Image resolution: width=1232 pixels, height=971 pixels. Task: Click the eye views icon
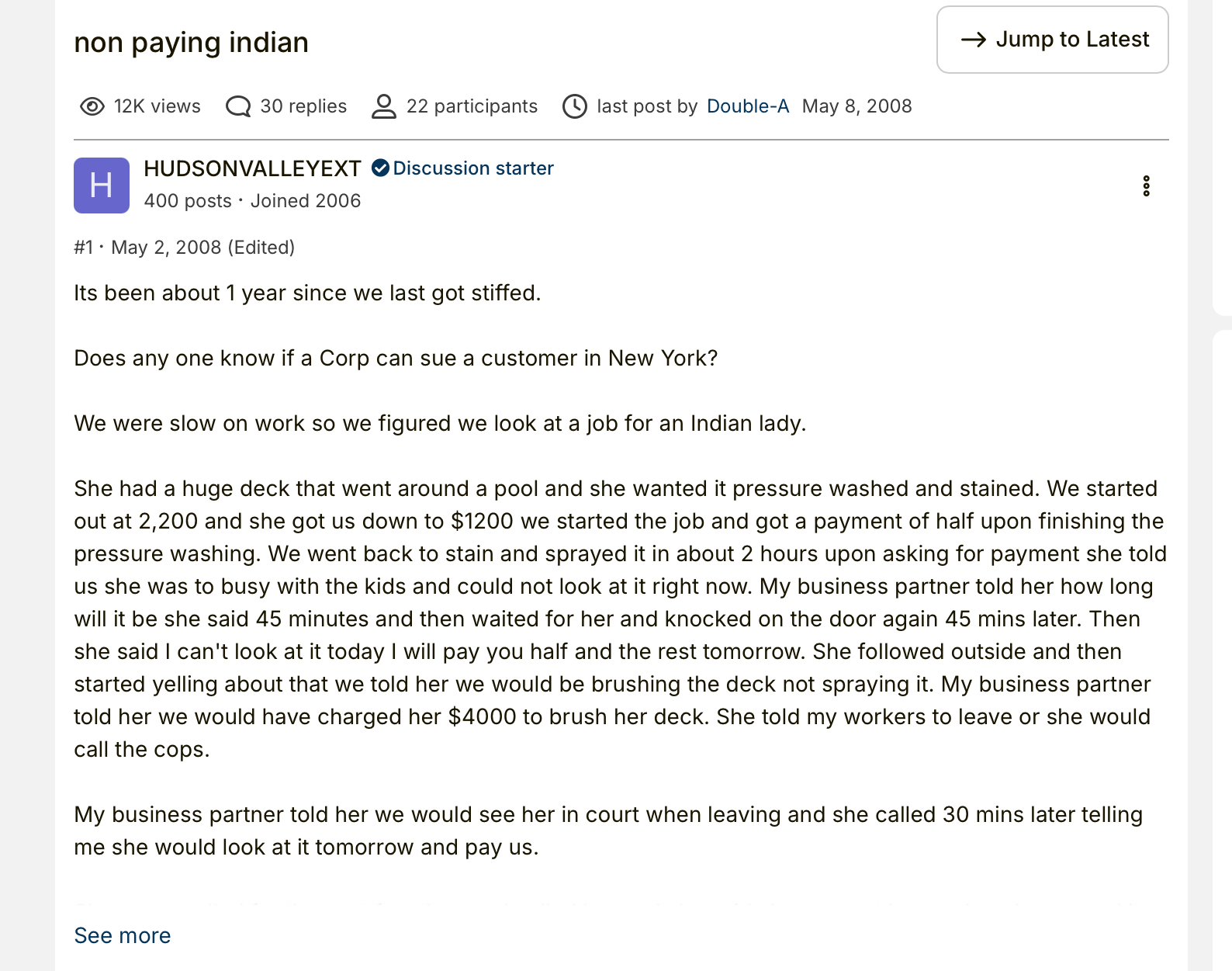coord(92,106)
